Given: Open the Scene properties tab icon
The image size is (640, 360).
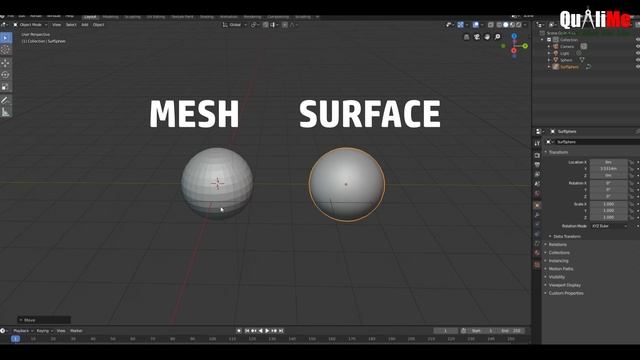Looking at the screenshot, I should click(x=537, y=184).
